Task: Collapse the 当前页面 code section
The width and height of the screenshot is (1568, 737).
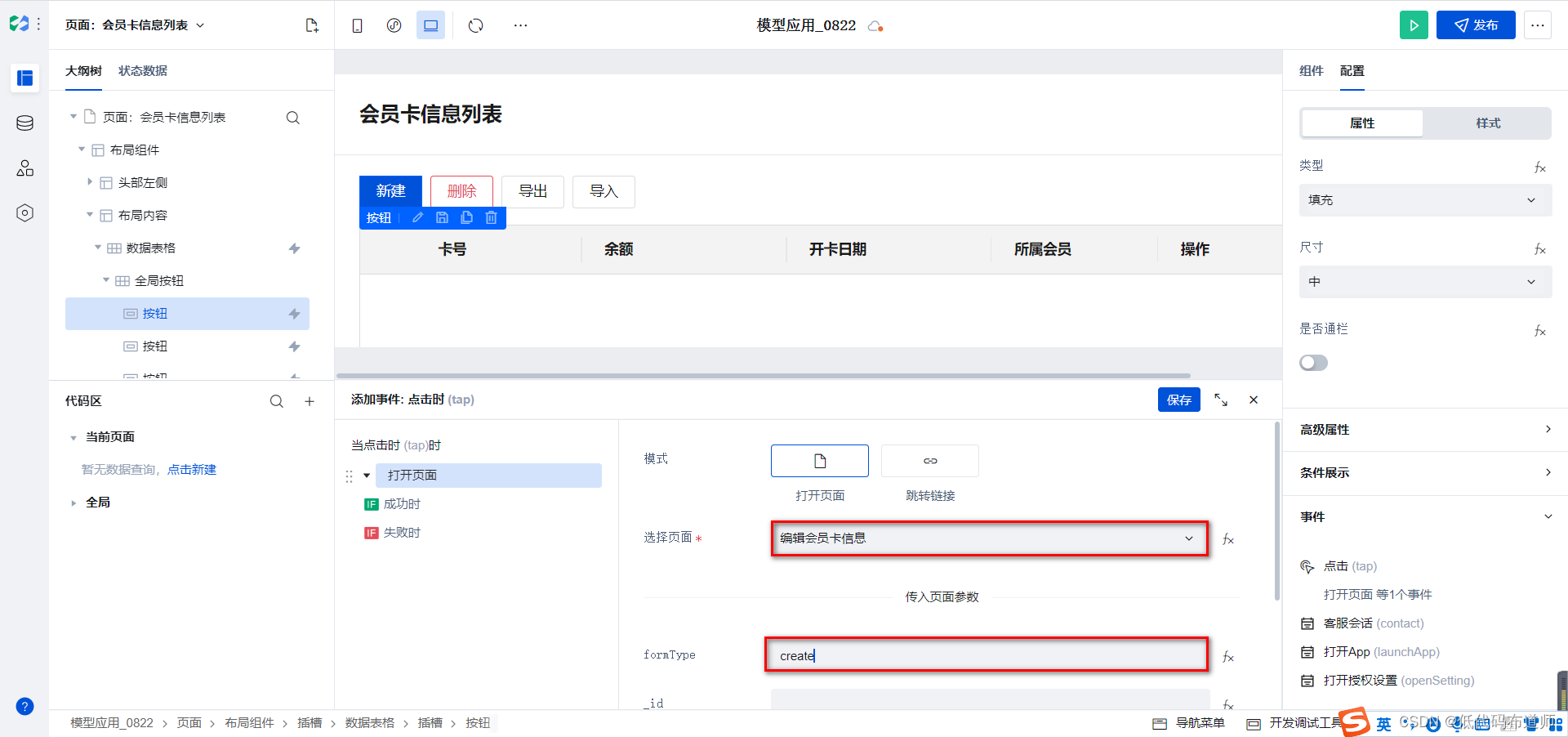Action: pos(73,438)
